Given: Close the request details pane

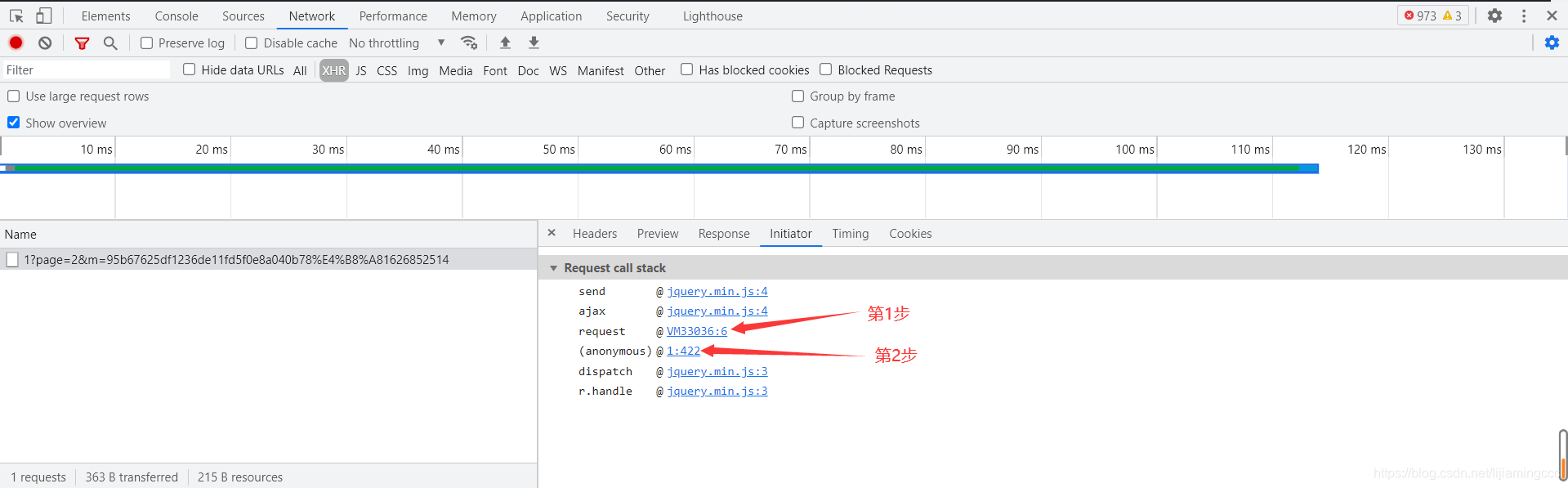Looking at the screenshot, I should [x=552, y=233].
